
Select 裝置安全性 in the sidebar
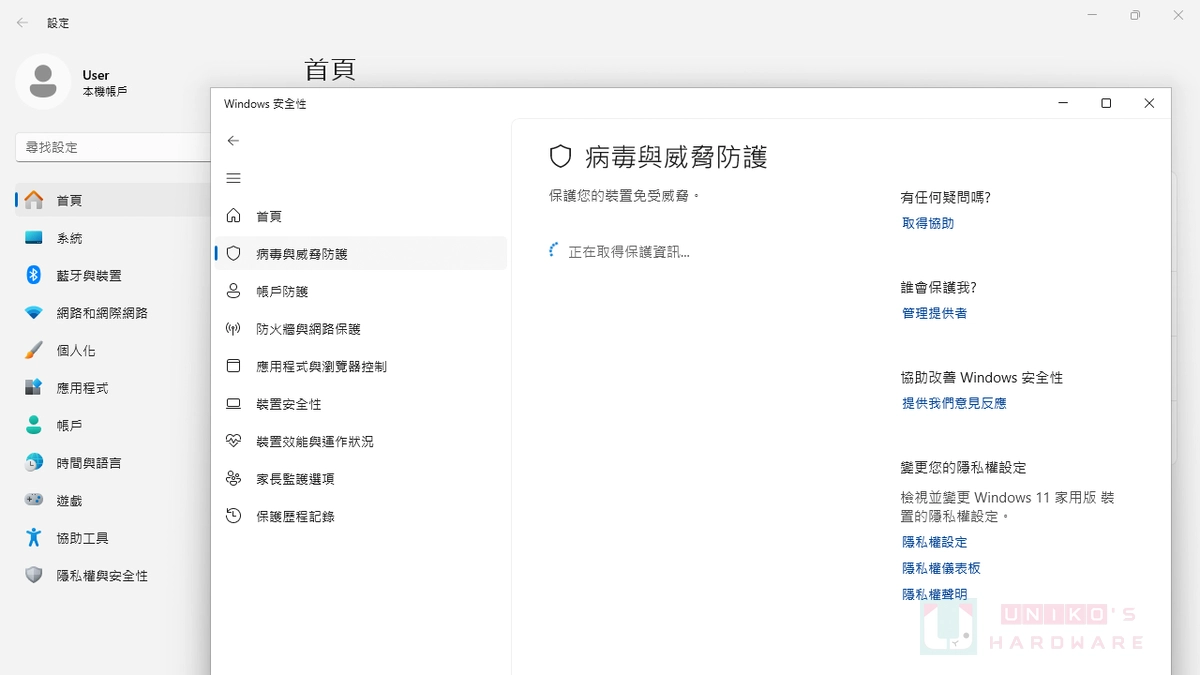click(360, 404)
